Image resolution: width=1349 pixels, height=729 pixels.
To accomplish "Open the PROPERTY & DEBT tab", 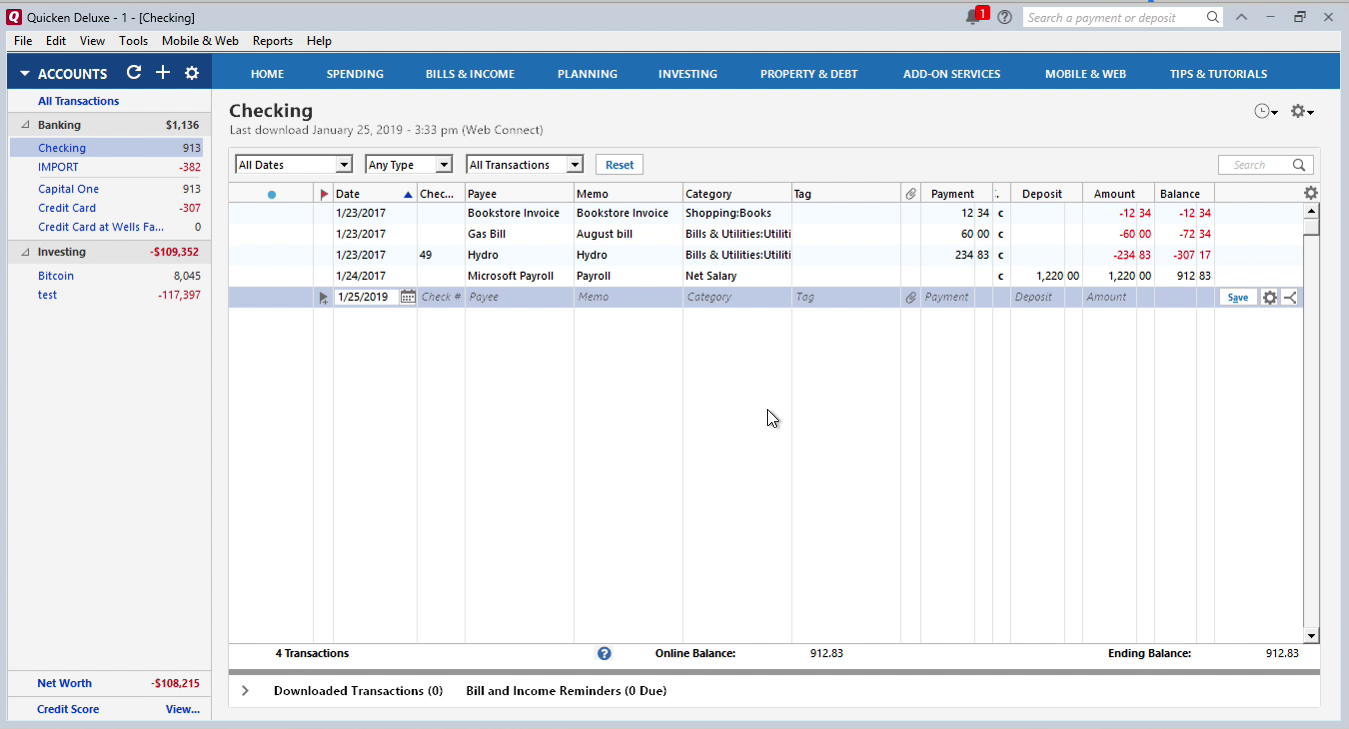I will pos(809,74).
